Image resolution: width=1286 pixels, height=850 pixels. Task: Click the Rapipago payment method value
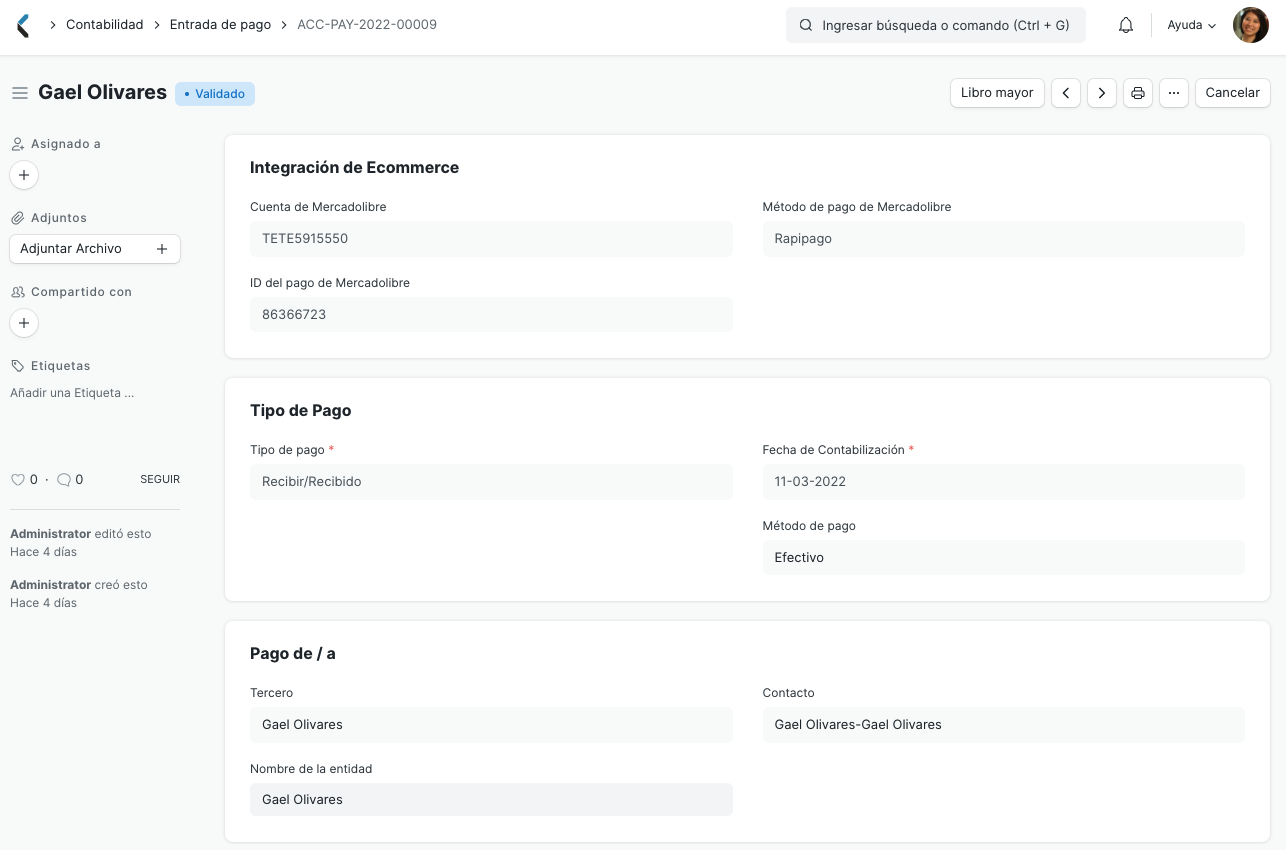tap(1003, 239)
